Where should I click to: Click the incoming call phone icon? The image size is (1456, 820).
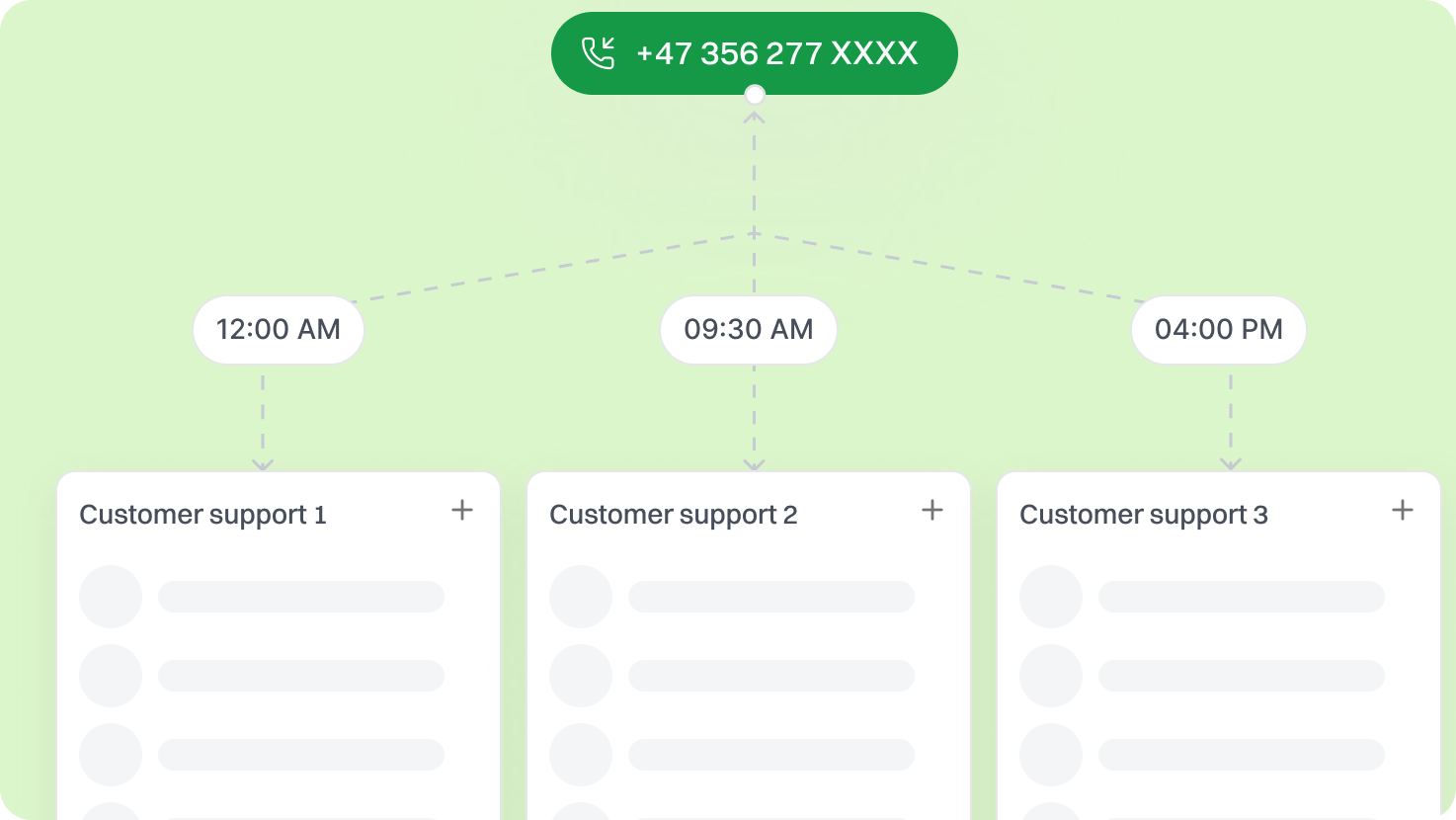coord(598,53)
